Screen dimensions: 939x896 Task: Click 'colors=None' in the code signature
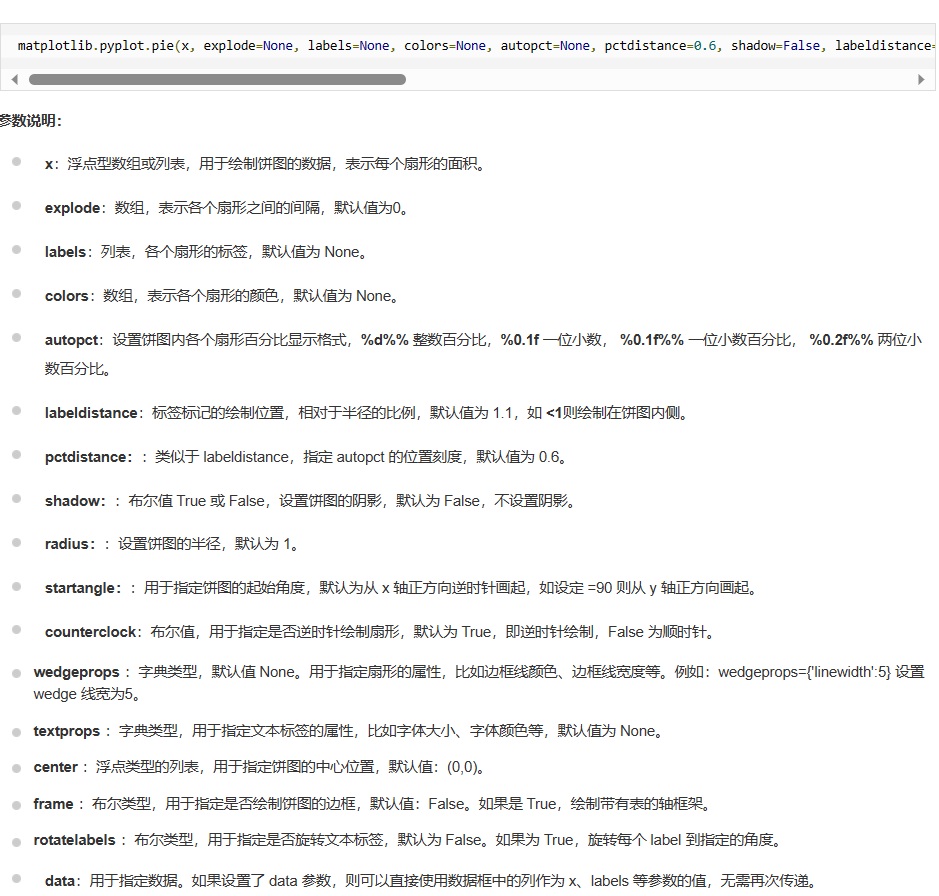pos(445,46)
